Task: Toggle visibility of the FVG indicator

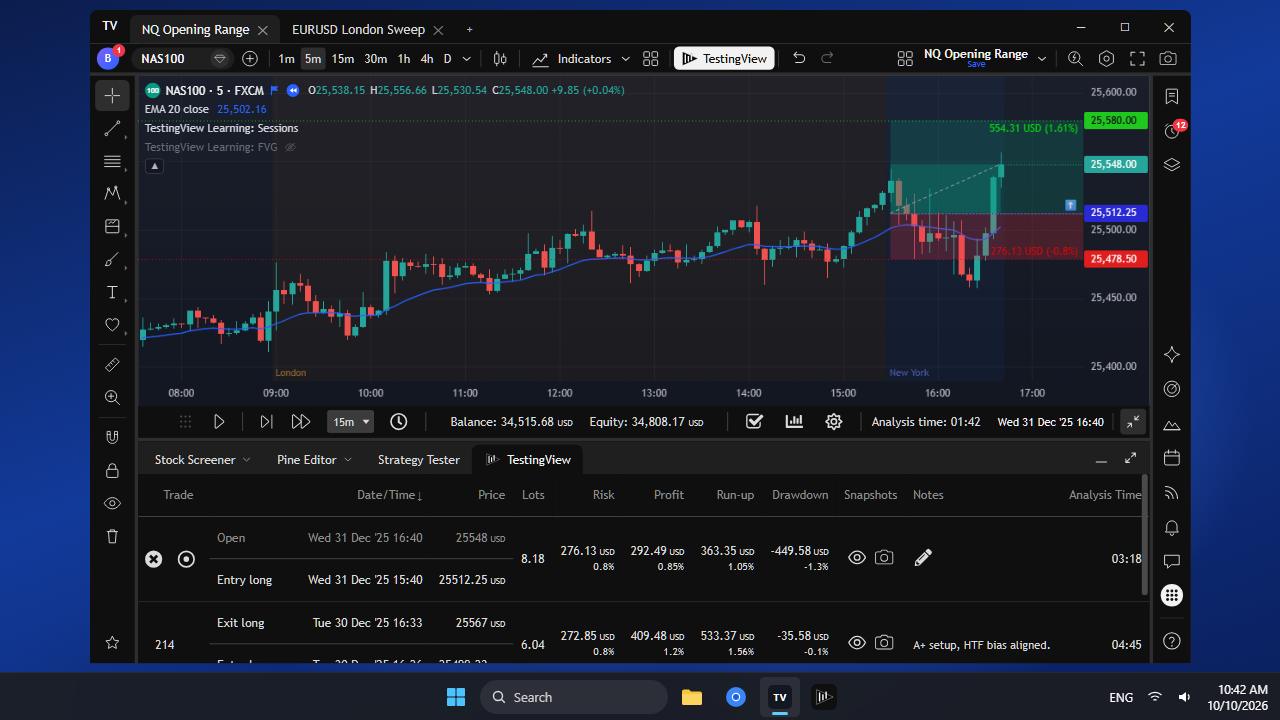Action: tap(291, 147)
